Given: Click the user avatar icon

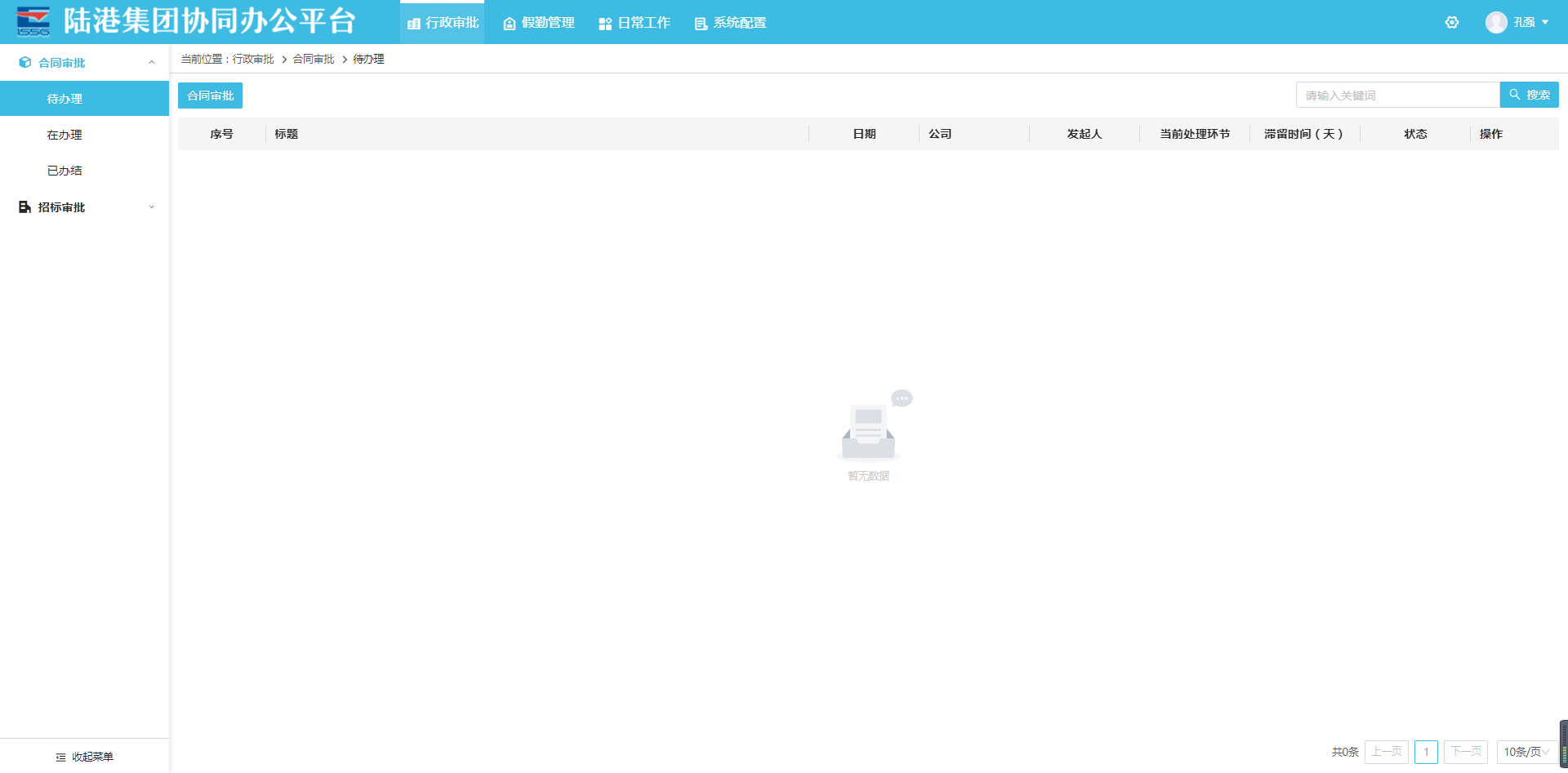Looking at the screenshot, I should click(x=1496, y=22).
